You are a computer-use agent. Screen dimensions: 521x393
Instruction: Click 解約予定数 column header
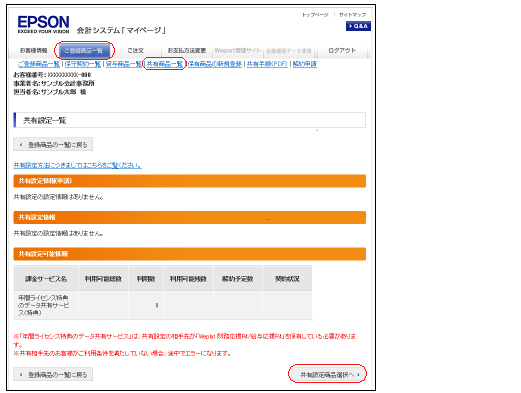click(238, 279)
